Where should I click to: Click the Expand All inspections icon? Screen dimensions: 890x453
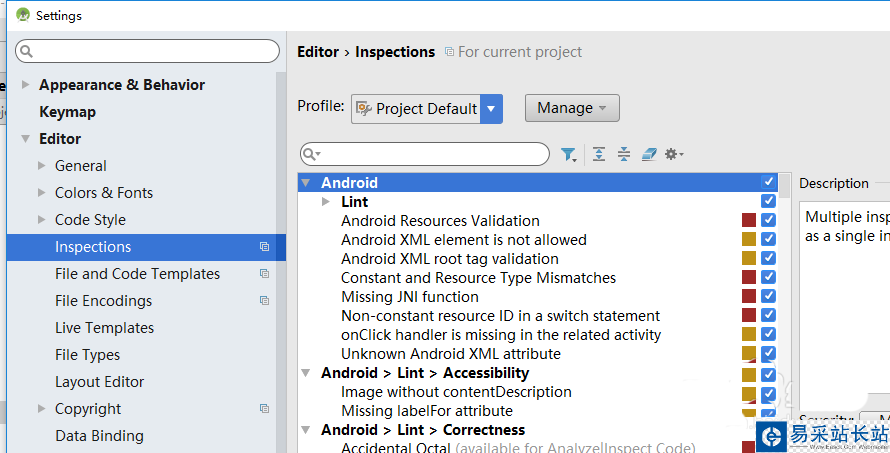click(x=599, y=154)
